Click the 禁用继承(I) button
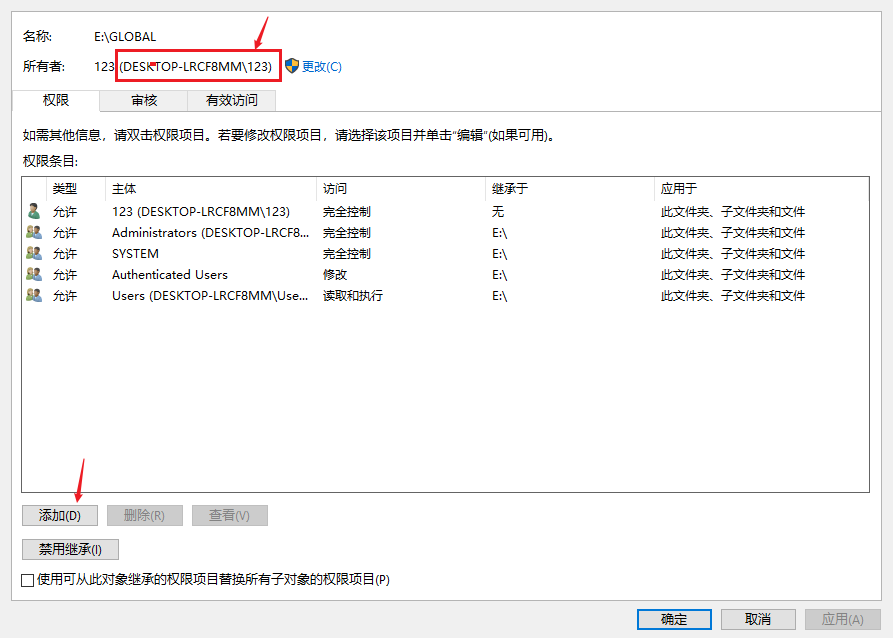This screenshot has width=893, height=638. [x=69, y=549]
